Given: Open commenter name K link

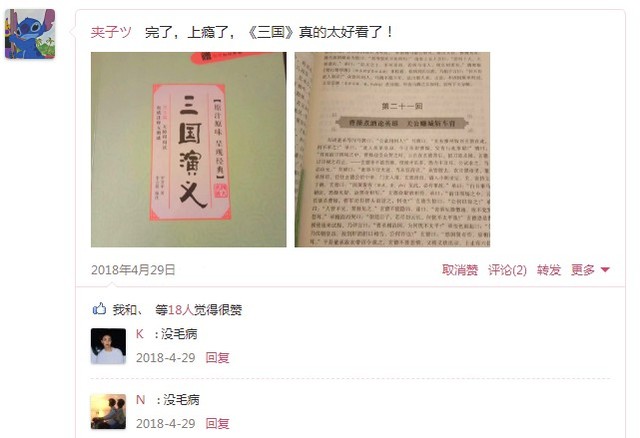Looking at the screenshot, I should 140,334.
